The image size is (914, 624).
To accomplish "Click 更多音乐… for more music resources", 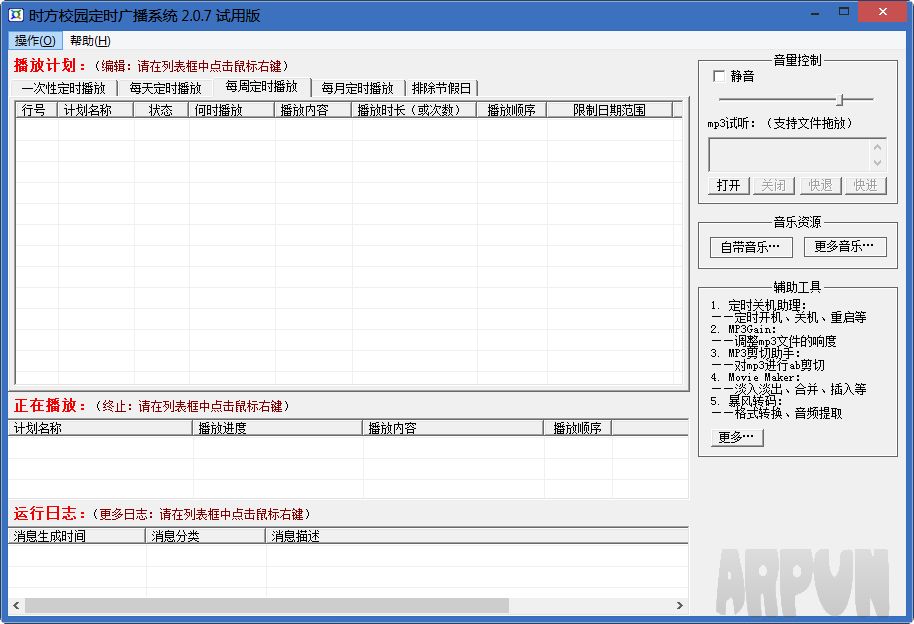I will (845, 248).
